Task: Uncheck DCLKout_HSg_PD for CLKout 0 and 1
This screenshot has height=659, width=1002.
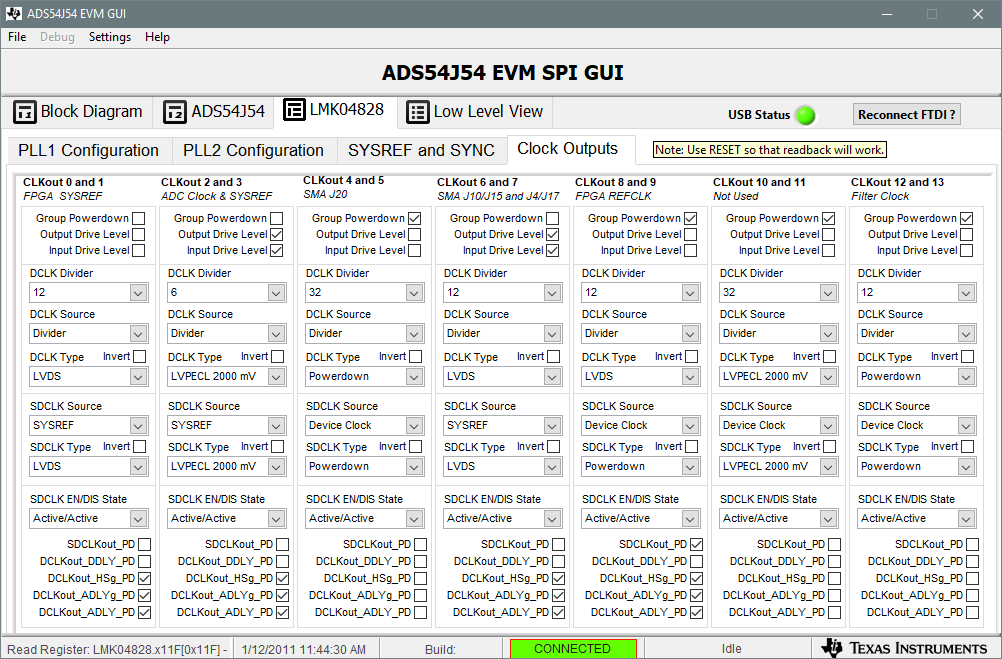Action: (144, 578)
